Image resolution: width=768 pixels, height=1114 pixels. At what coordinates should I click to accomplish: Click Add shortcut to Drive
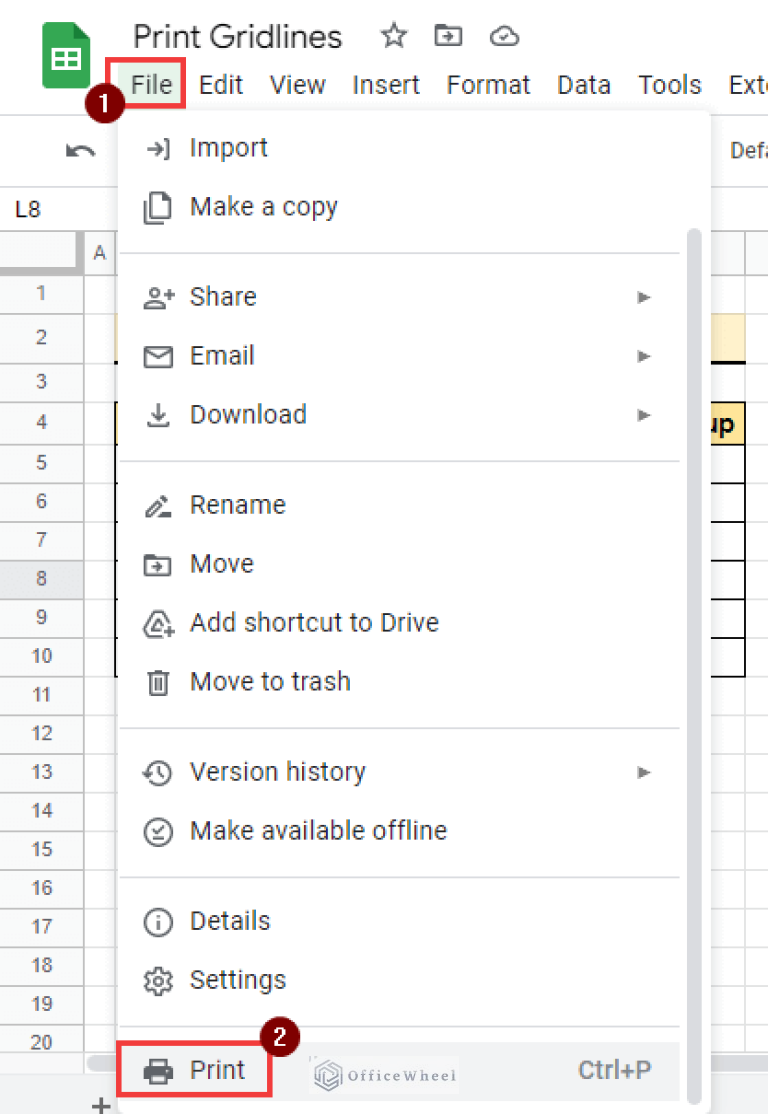point(314,623)
